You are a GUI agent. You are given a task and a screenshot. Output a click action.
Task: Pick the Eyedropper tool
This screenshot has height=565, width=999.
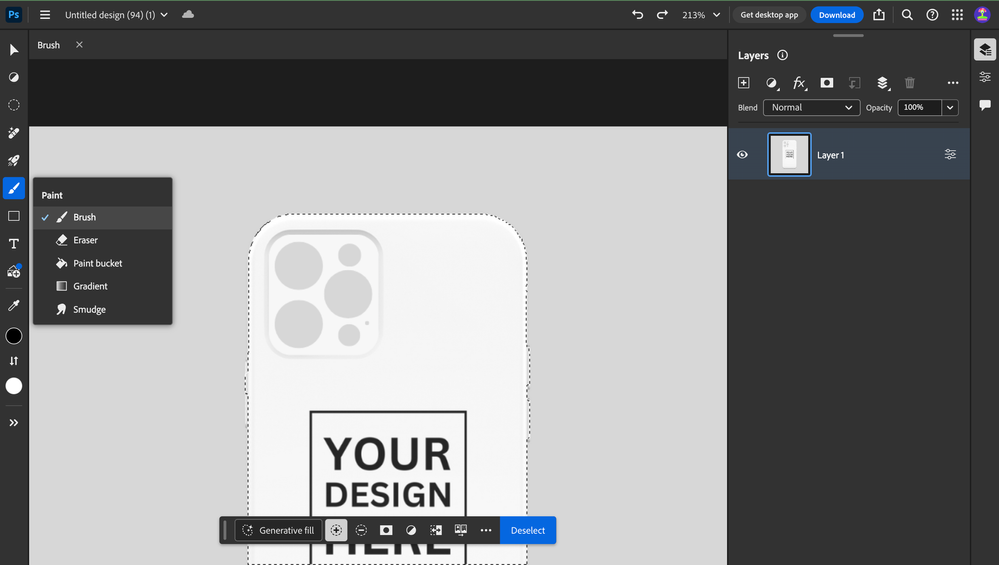coord(14,305)
